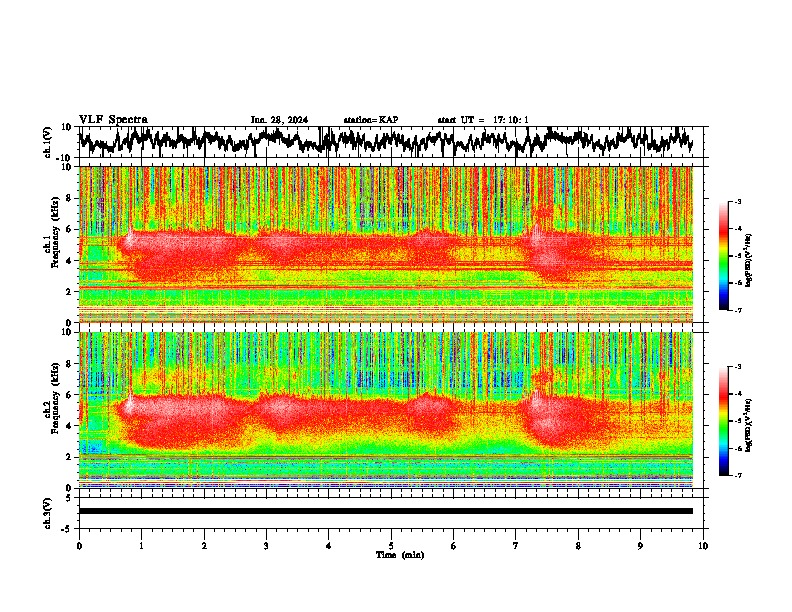Click the time axis end tick label "10"
This screenshot has width=792, height=612.
(703, 546)
